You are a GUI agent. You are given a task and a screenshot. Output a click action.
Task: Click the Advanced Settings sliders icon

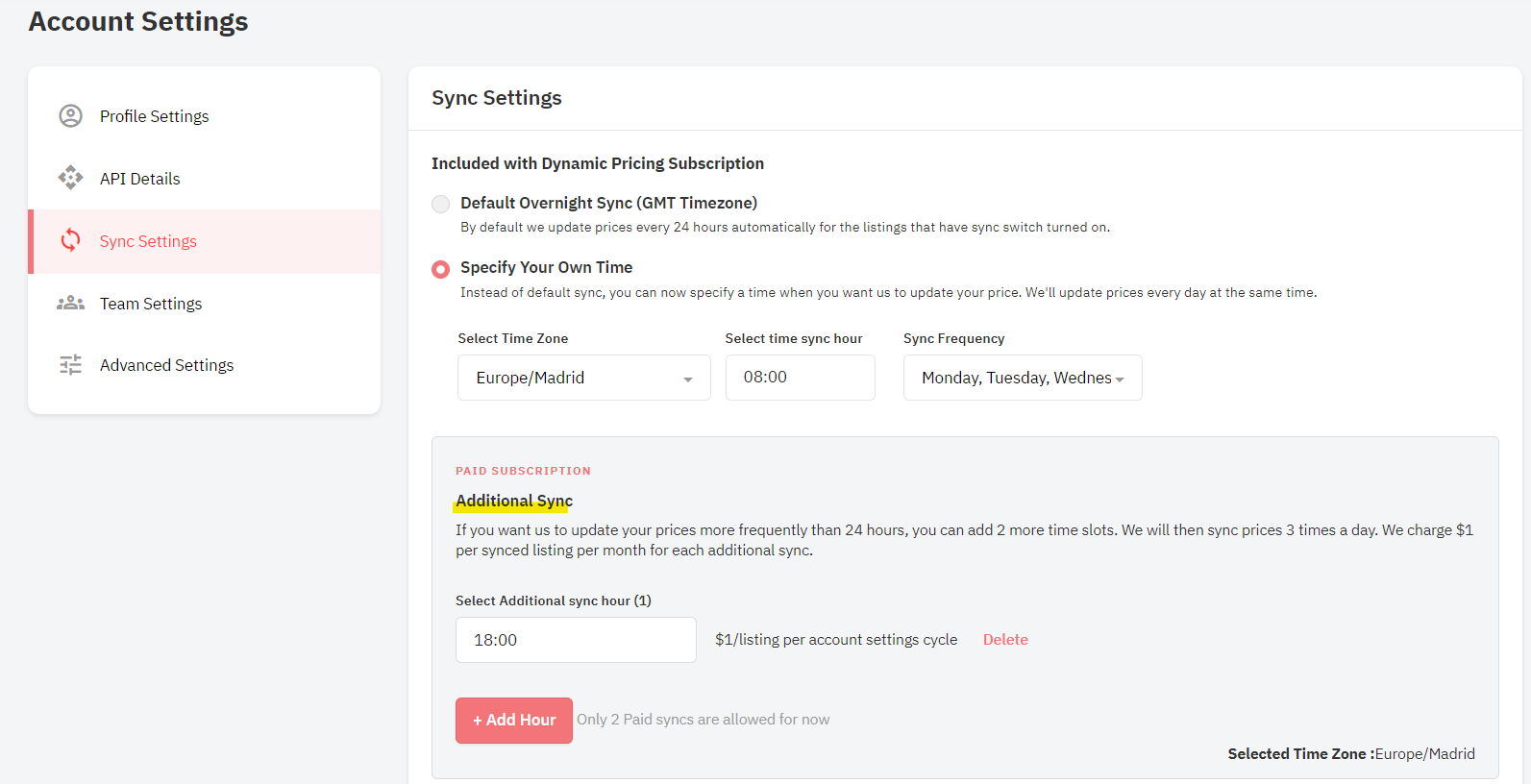click(70, 365)
